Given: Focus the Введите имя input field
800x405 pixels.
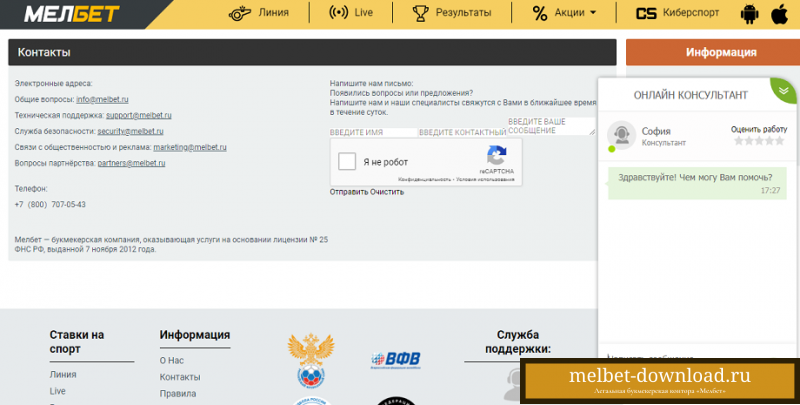Looking at the screenshot, I should (373, 132).
